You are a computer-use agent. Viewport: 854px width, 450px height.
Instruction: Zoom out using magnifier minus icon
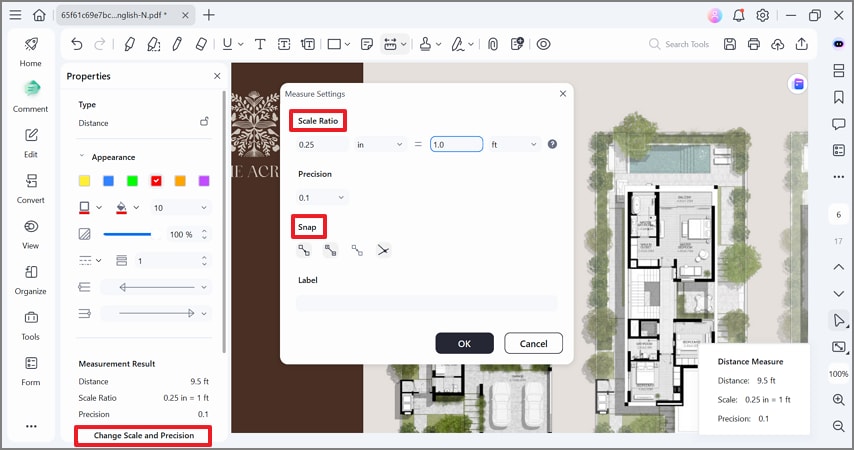839,425
